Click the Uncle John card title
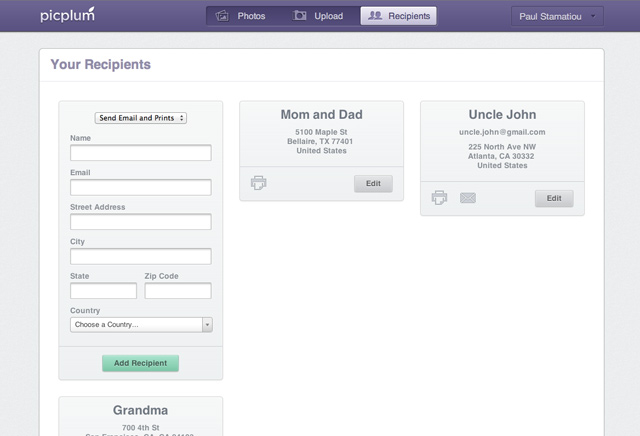Image resolution: width=640 pixels, height=436 pixels. [502, 115]
